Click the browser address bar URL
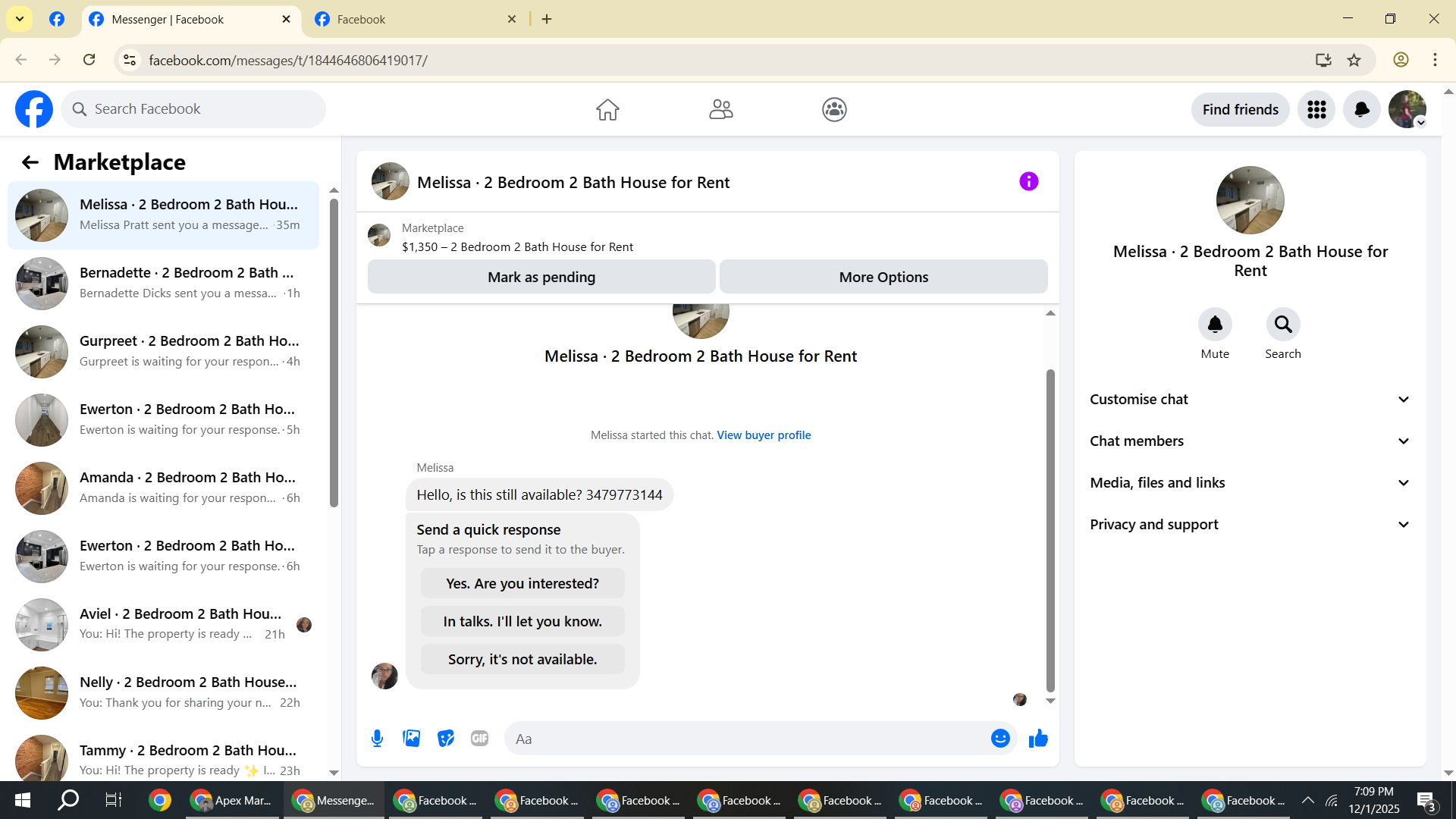This screenshot has height=819, width=1456. pyautogui.click(x=288, y=61)
